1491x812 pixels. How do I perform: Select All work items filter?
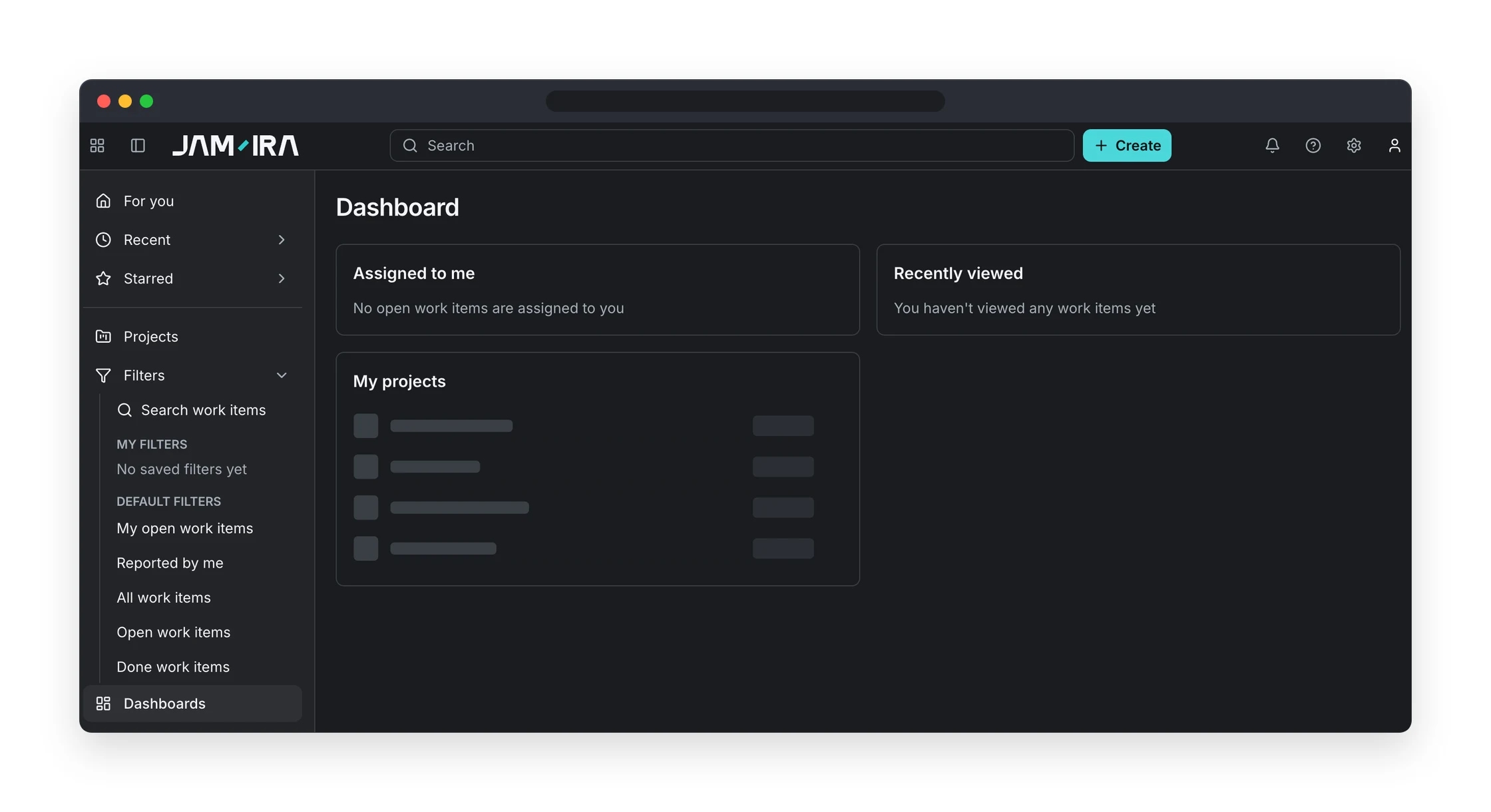click(164, 598)
